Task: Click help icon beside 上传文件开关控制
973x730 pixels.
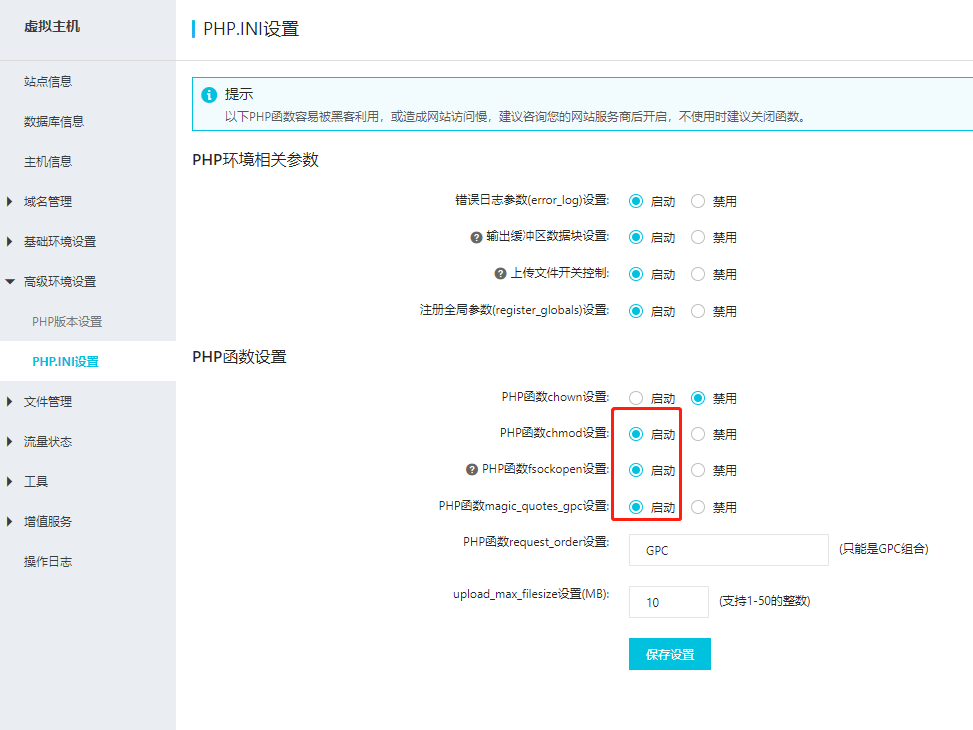Action: coord(500,274)
